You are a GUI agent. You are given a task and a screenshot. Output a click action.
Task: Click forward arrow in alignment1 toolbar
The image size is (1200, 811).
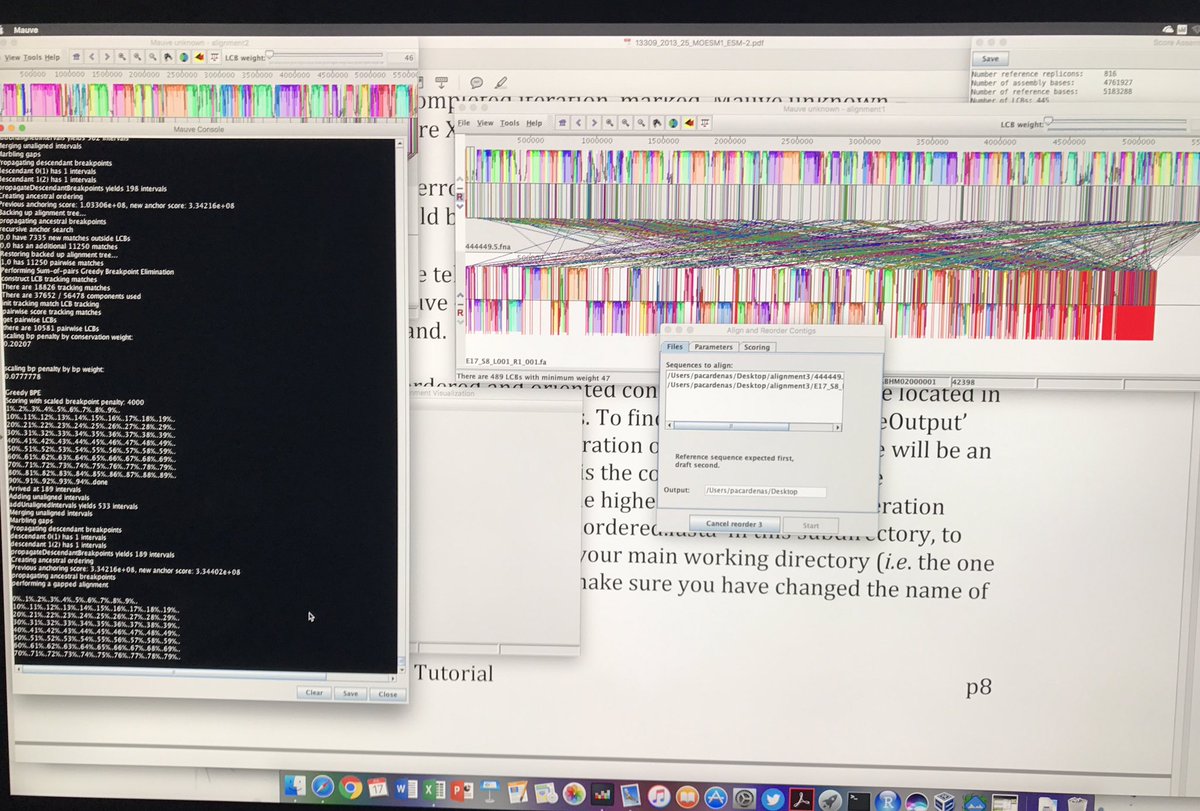pos(594,123)
